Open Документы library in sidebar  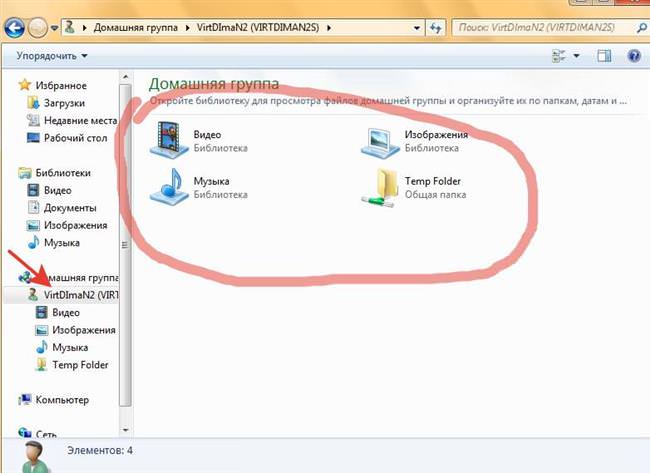click(x=70, y=208)
